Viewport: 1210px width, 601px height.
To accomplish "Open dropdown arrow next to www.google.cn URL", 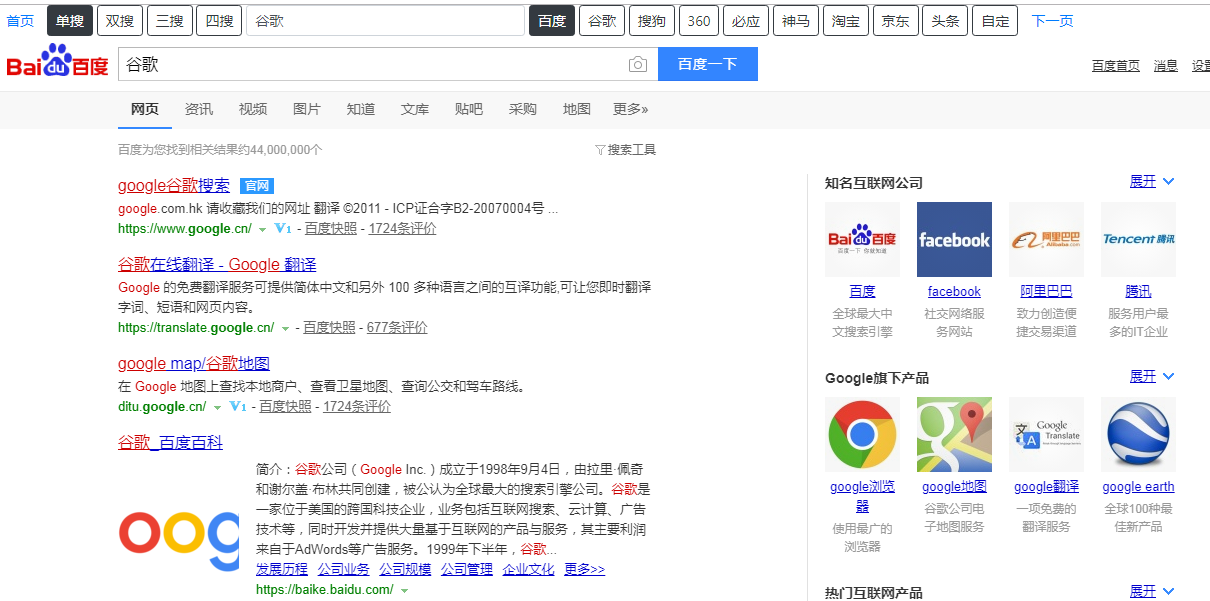I will point(263,229).
